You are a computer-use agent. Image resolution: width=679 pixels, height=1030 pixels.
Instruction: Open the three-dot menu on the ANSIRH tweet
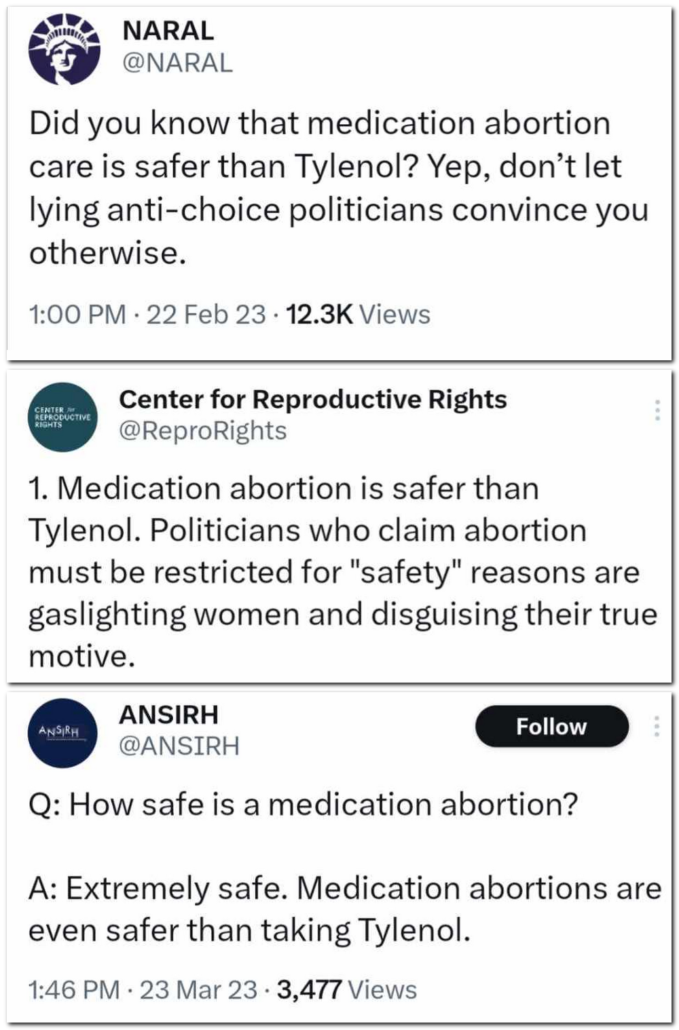click(658, 727)
